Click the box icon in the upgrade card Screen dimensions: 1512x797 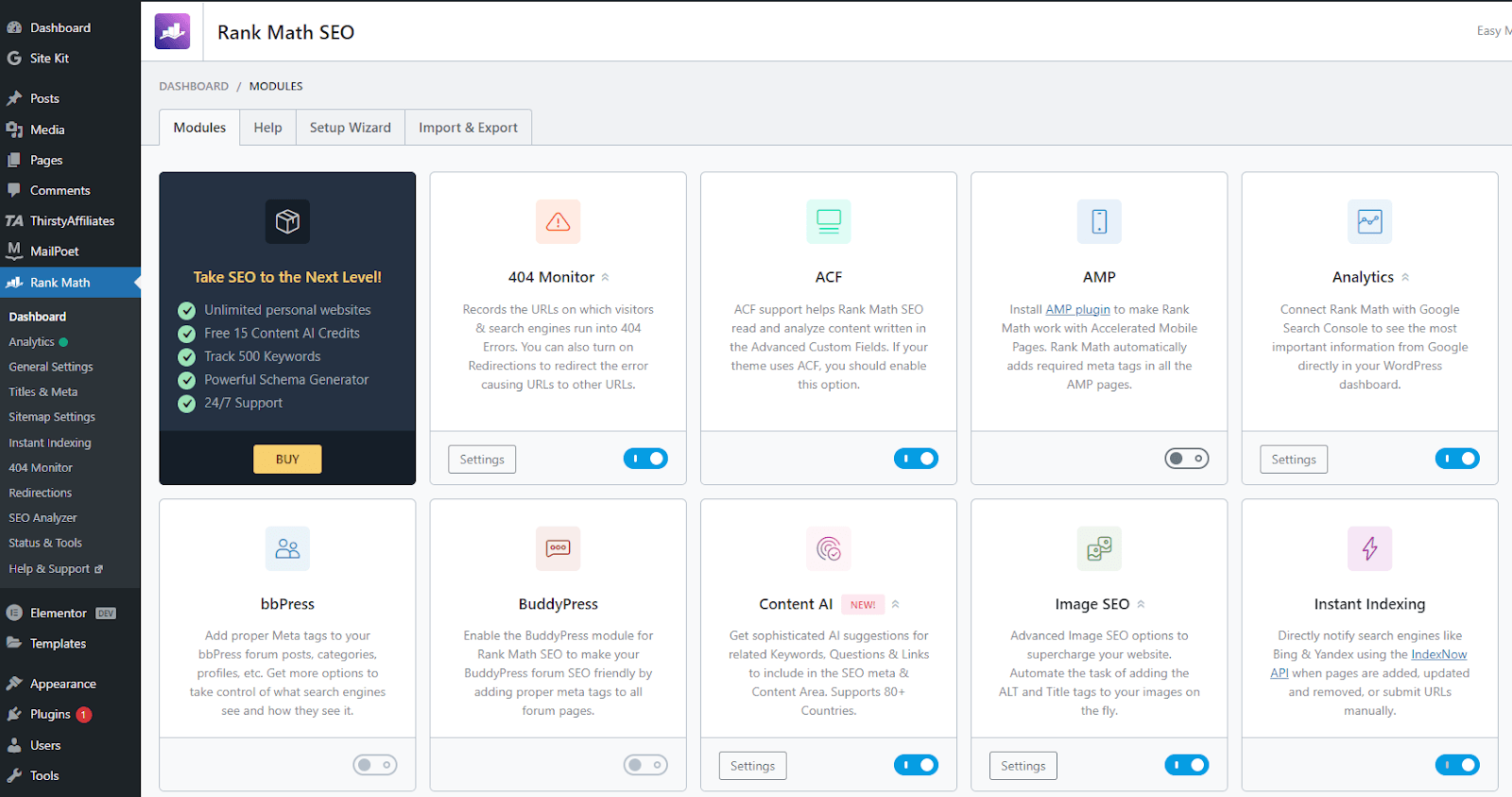tap(287, 221)
